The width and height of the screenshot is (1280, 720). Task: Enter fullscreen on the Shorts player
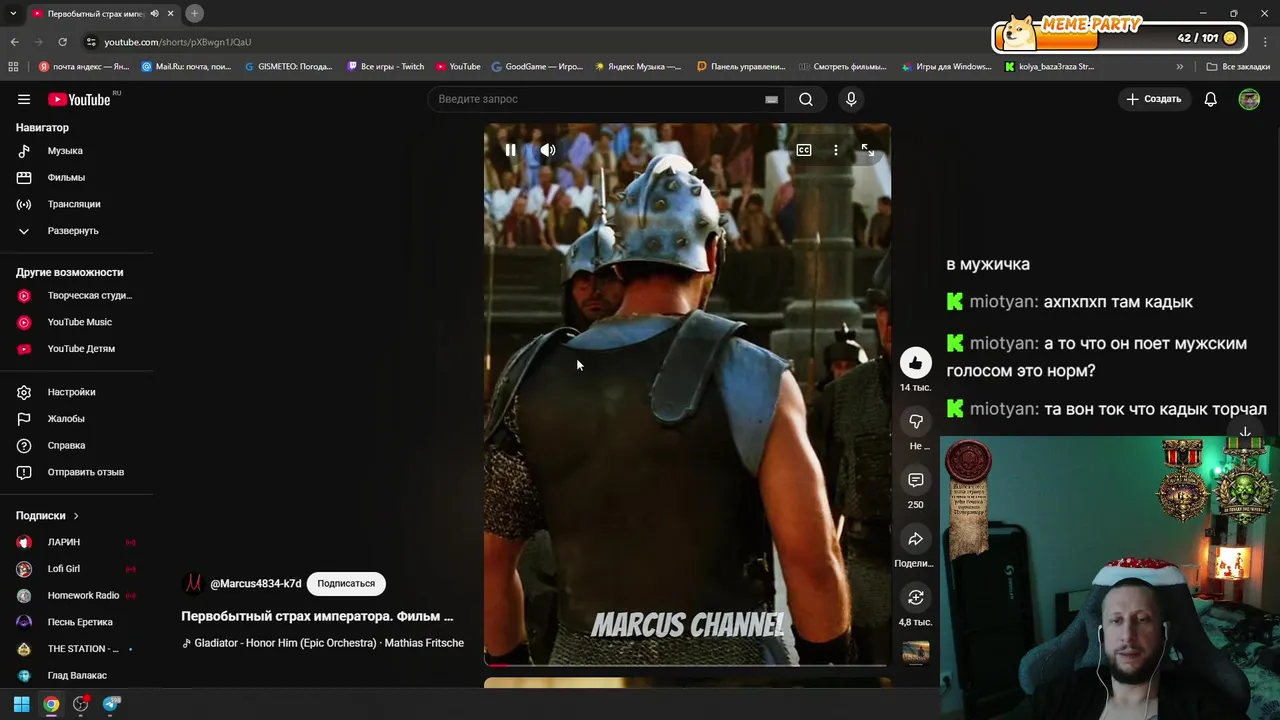coord(868,150)
